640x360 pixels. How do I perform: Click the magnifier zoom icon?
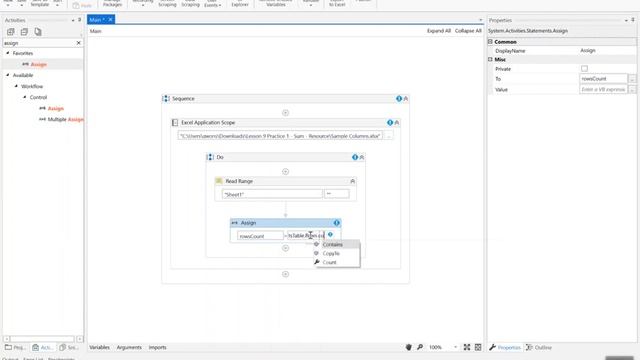(420, 347)
